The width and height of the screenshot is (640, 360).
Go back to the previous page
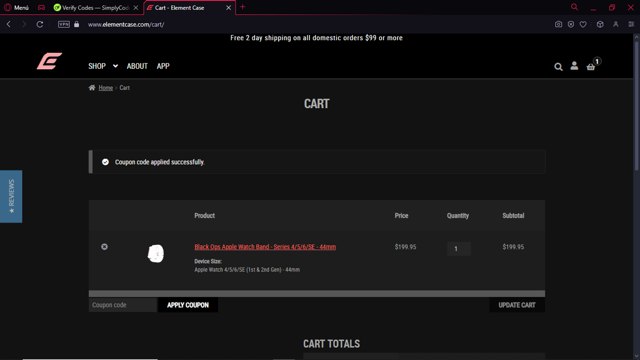click(9, 24)
